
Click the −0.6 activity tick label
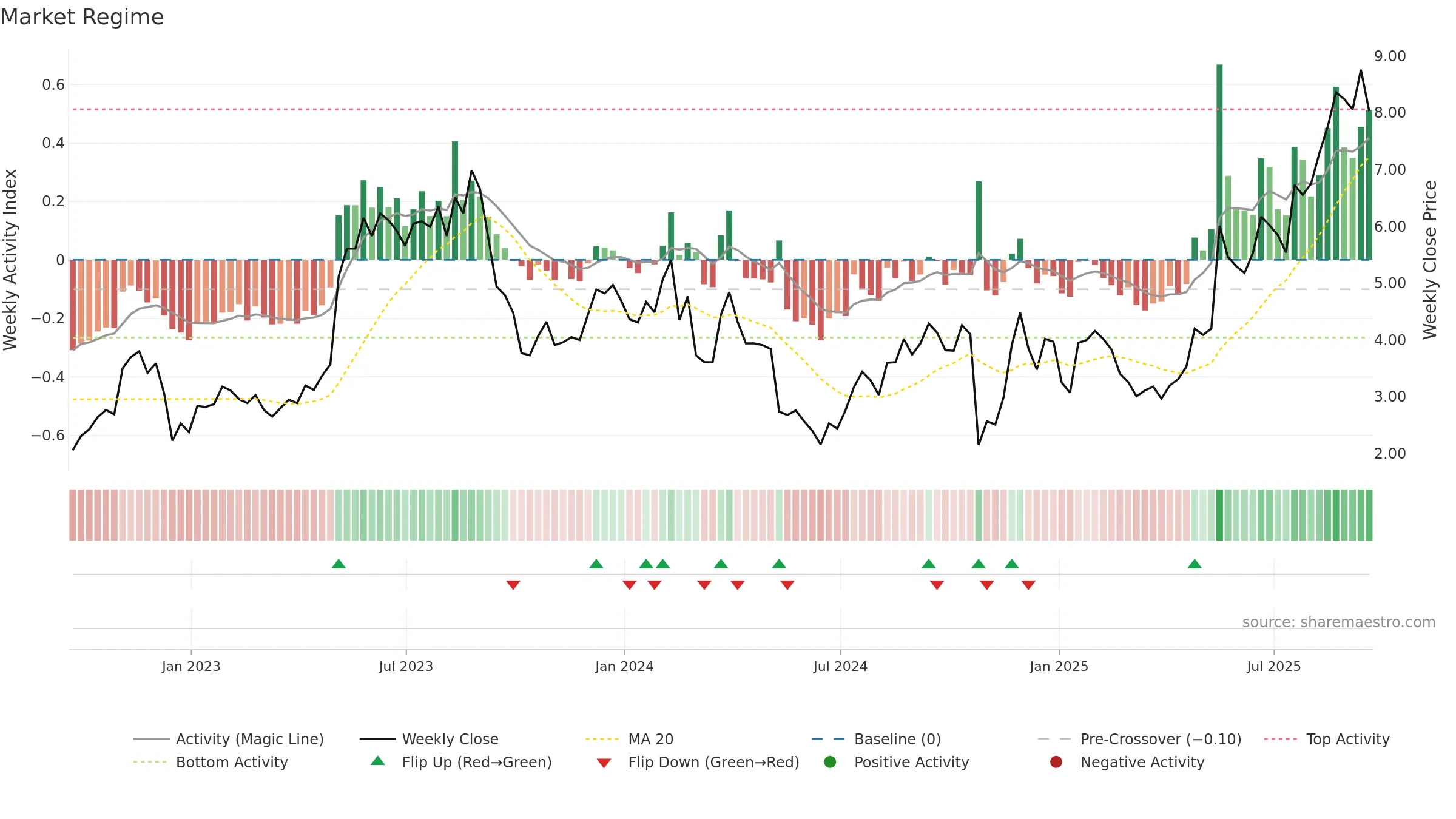(x=48, y=435)
